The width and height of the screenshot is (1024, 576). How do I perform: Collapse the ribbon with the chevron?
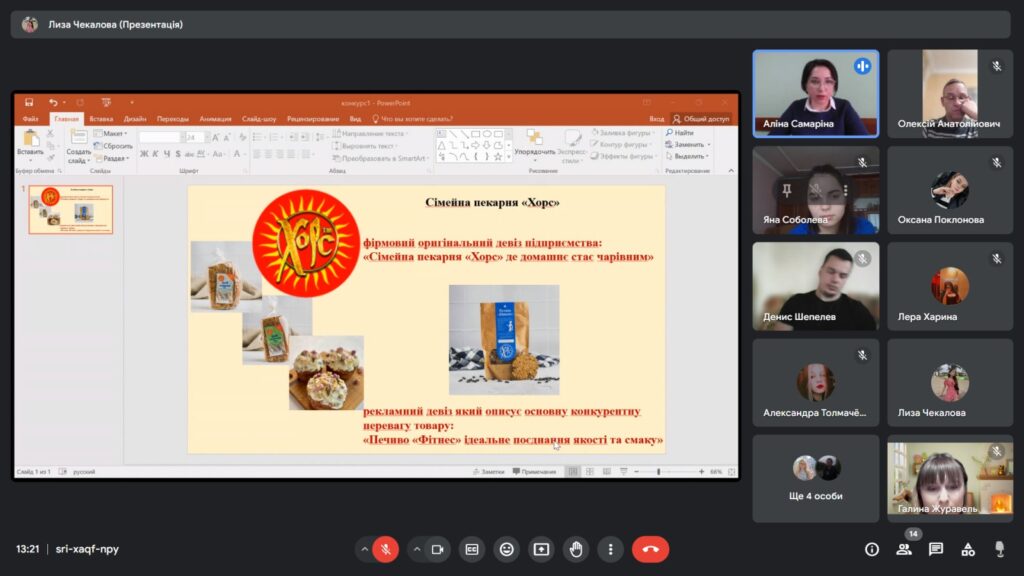pos(731,170)
